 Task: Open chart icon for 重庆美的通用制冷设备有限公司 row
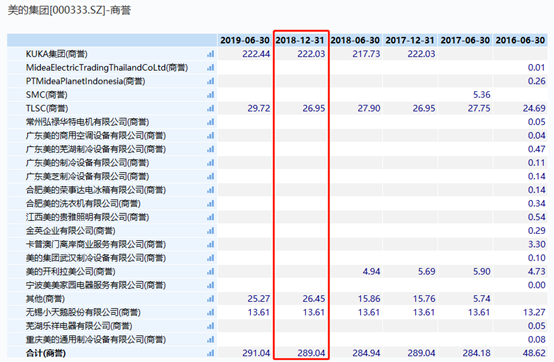click(x=211, y=339)
